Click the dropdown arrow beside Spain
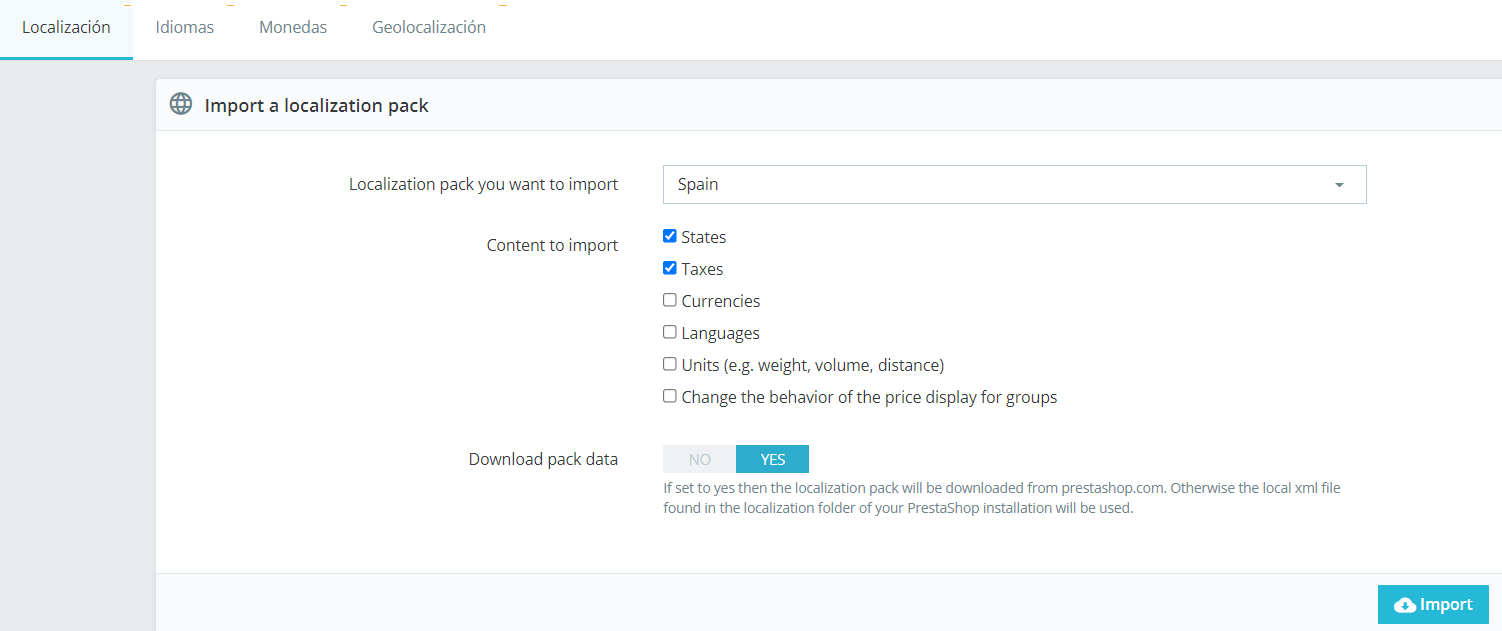This screenshot has height=631, width=1502. tap(1339, 185)
